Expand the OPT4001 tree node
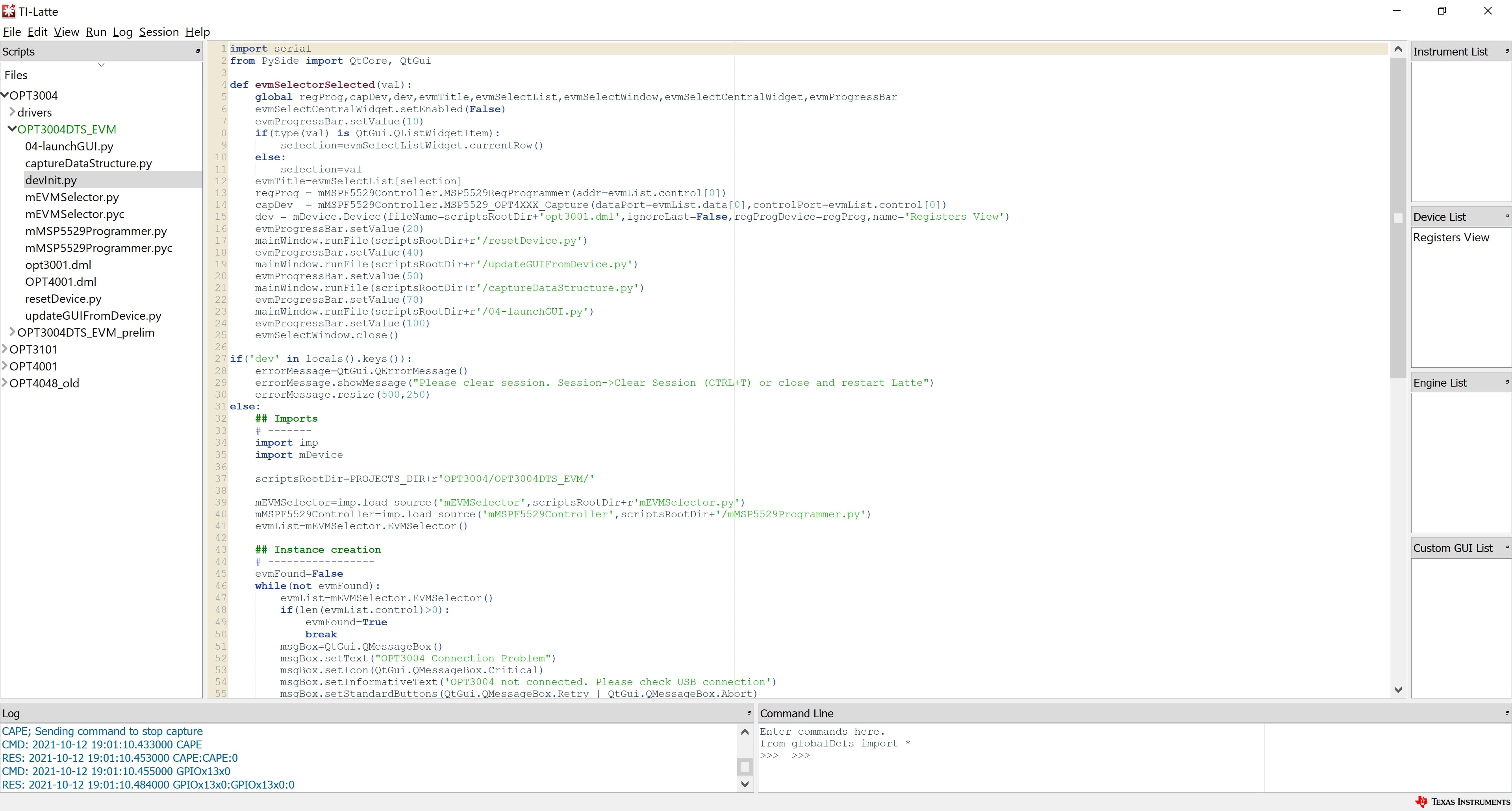 click(x=5, y=366)
